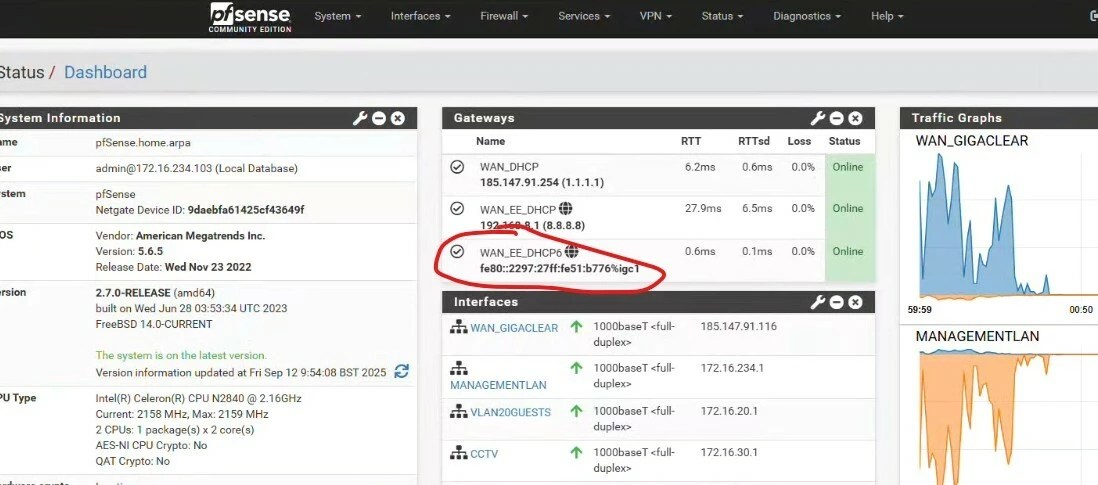Remove the Interfaces widget

pos(855,302)
